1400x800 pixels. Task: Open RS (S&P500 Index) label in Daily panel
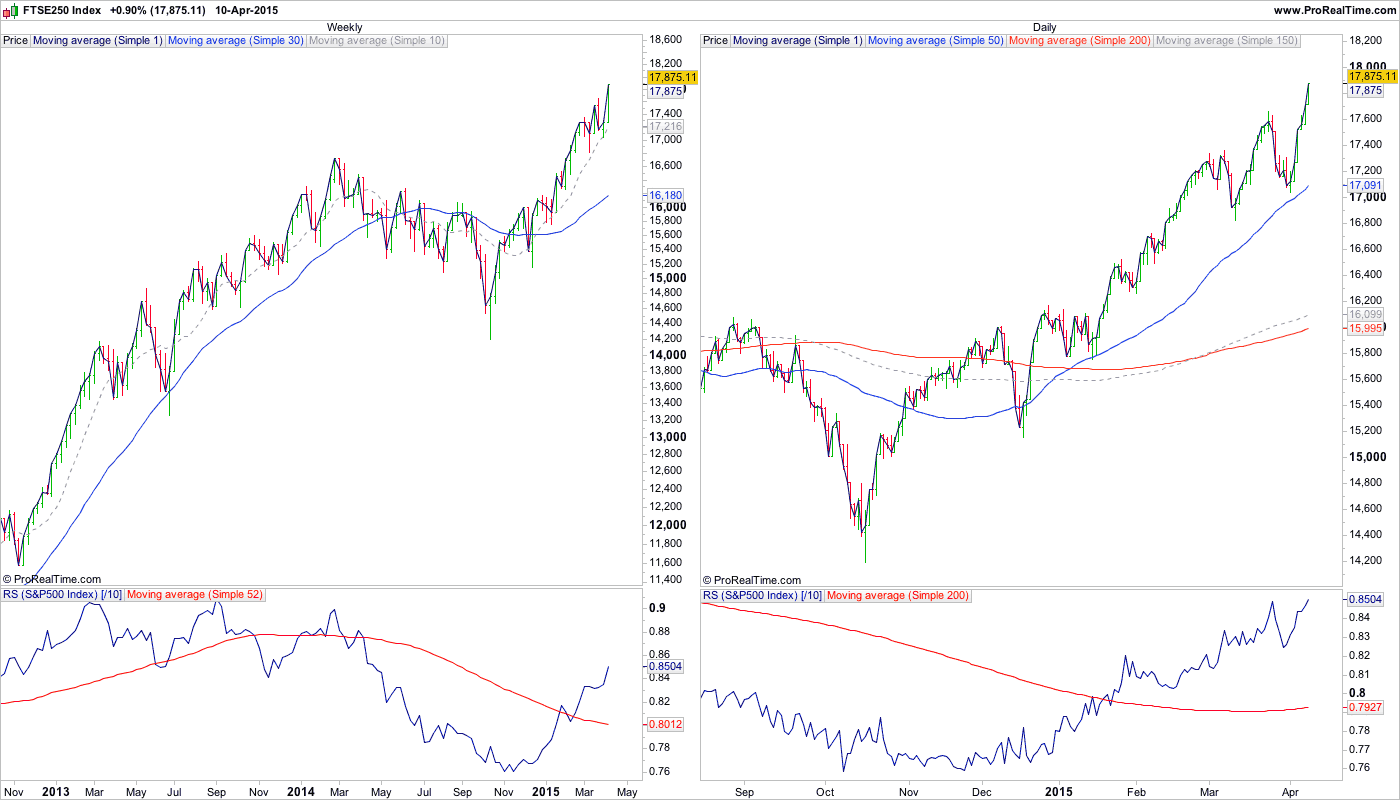point(763,595)
